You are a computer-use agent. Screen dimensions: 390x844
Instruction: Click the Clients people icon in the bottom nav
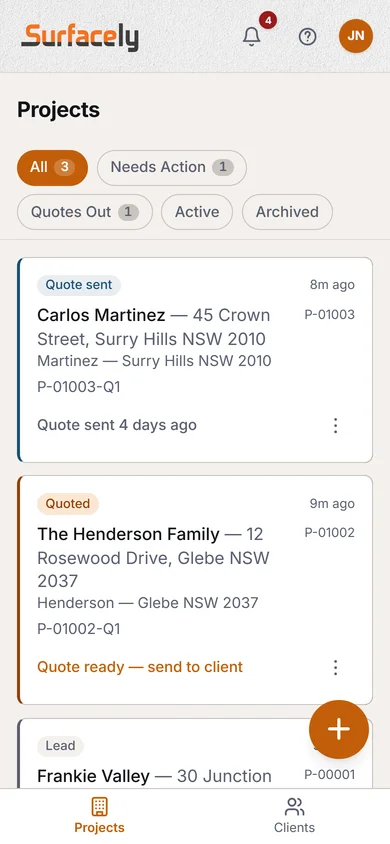click(x=294, y=807)
